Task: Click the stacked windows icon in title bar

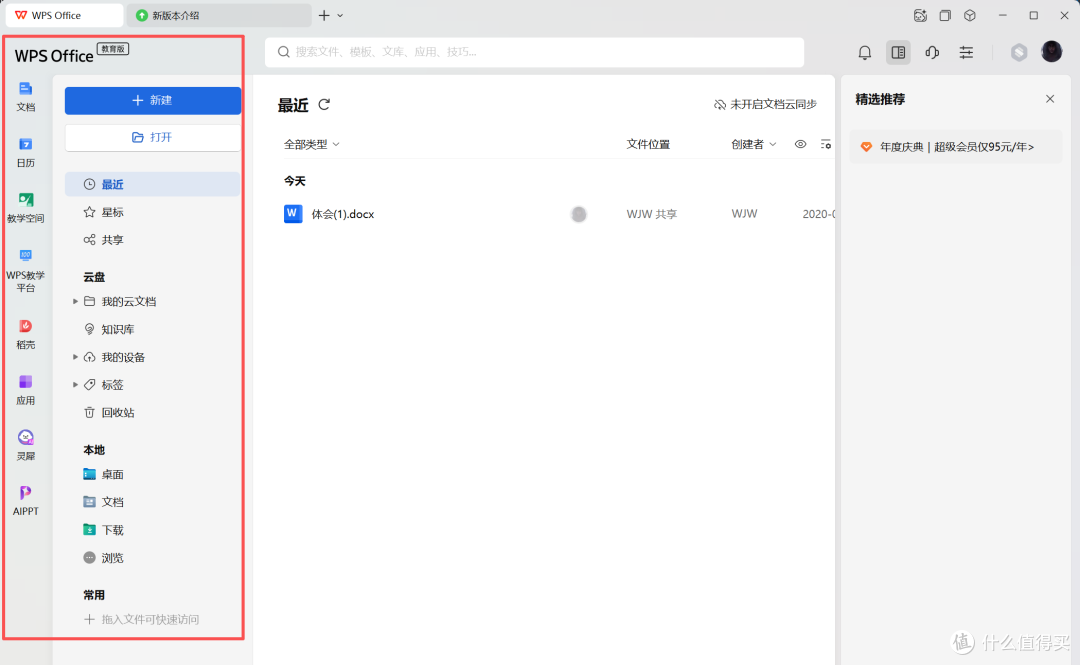Action: click(x=945, y=15)
